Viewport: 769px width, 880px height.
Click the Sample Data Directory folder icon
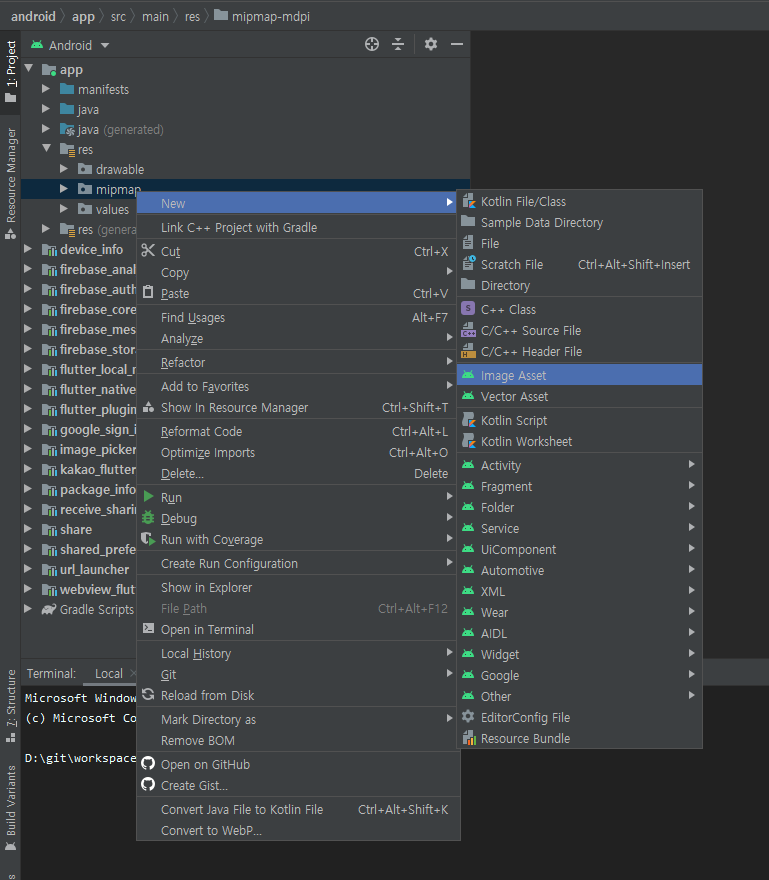(468, 222)
